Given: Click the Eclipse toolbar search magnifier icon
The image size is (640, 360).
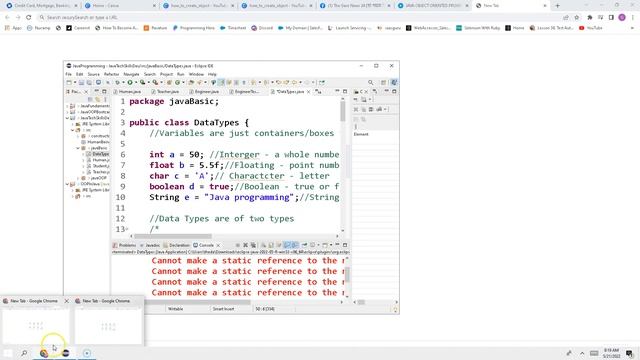Looking at the screenshot, I should coord(371,82).
